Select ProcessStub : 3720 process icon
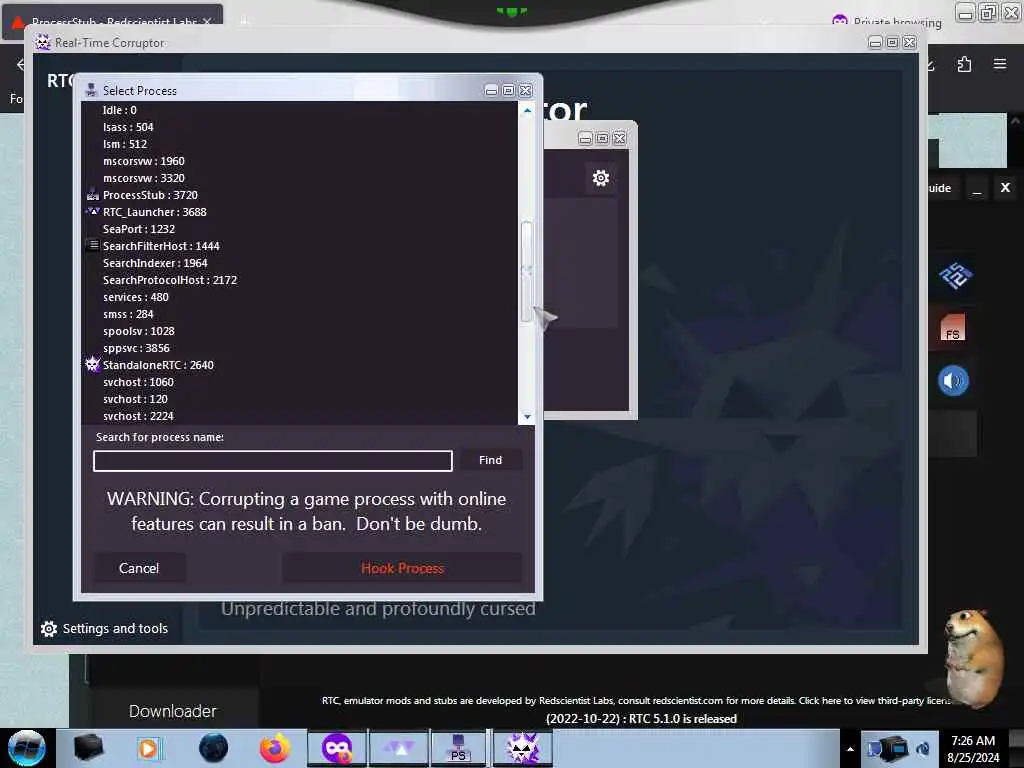 pyautogui.click(x=93, y=195)
